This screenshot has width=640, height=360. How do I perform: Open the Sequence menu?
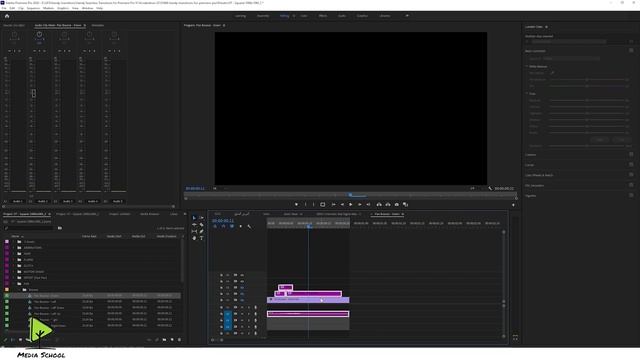pos(33,8)
